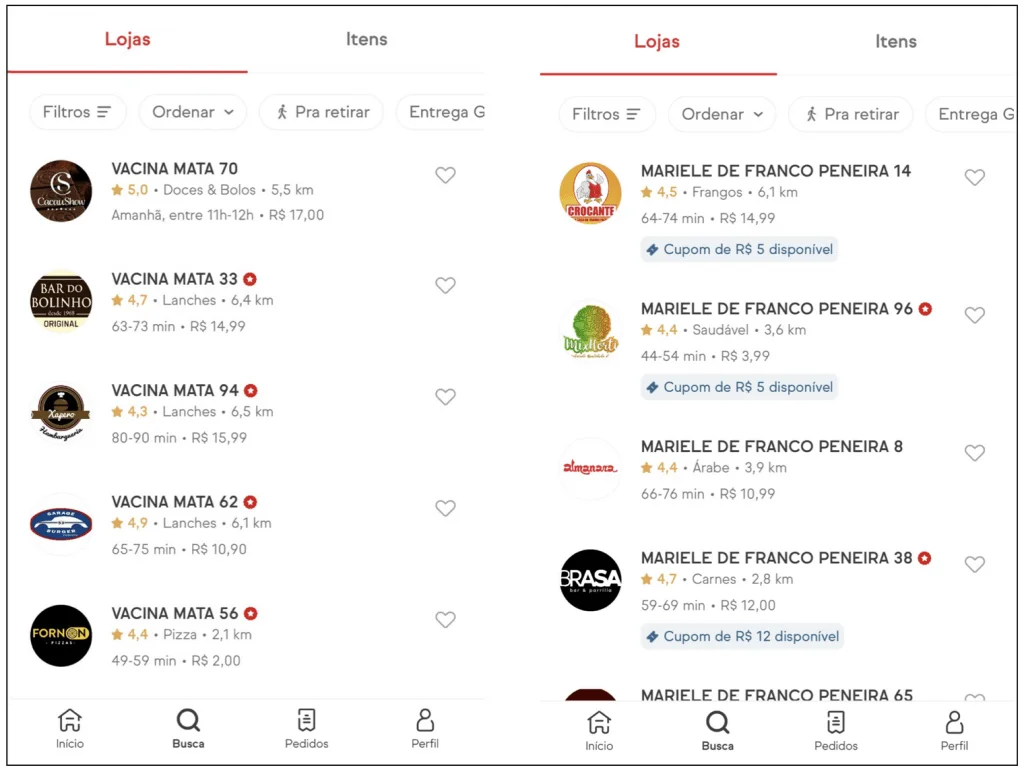This screenshot has width=1024, height=772.
Task: Click super restaurant badge next to VACINA MATA 33
Action: click(x=250, y=279)
